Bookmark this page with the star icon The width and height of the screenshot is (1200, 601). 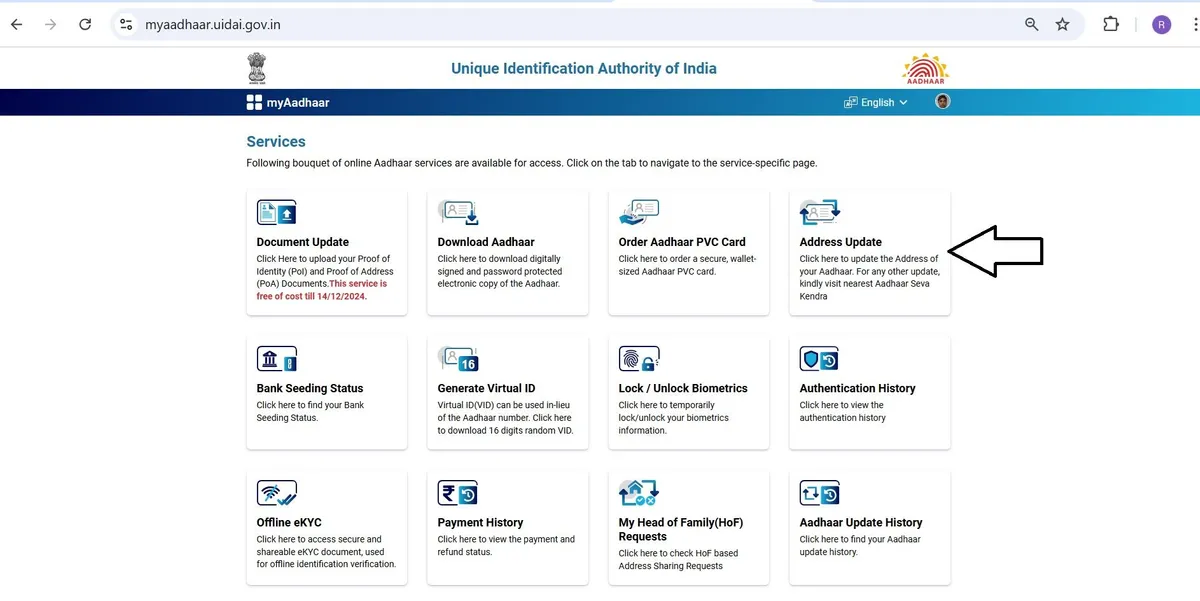(1062, 24)
